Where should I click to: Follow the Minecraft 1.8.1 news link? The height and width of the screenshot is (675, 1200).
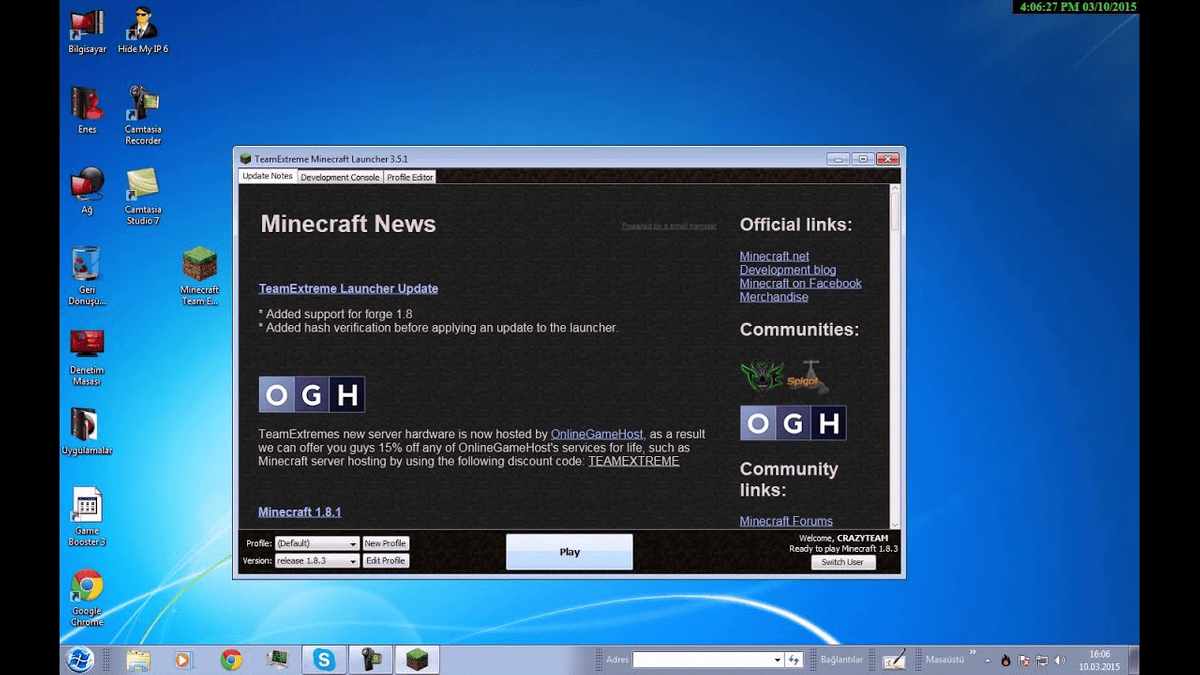(300, 511)
